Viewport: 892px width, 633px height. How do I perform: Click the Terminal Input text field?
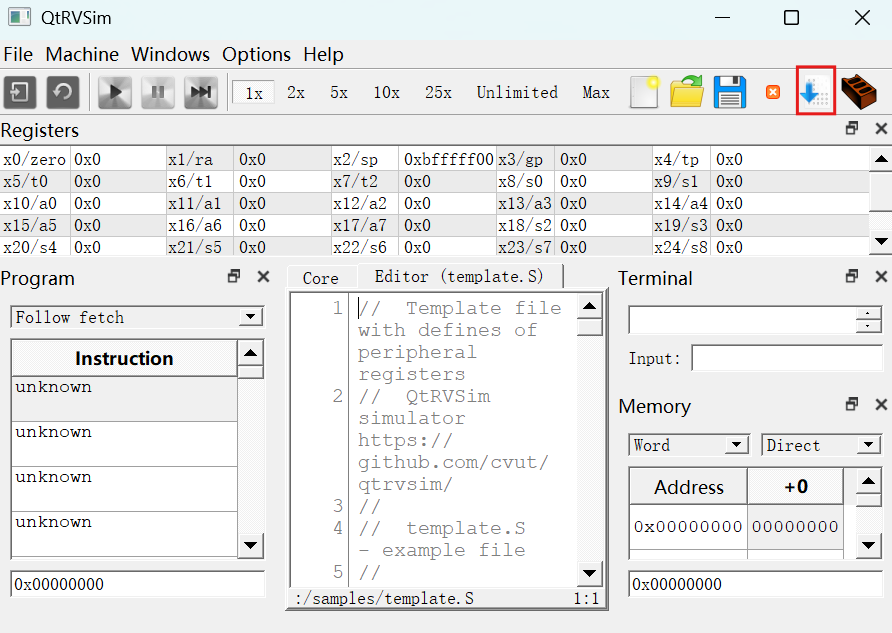coord(786,358)
